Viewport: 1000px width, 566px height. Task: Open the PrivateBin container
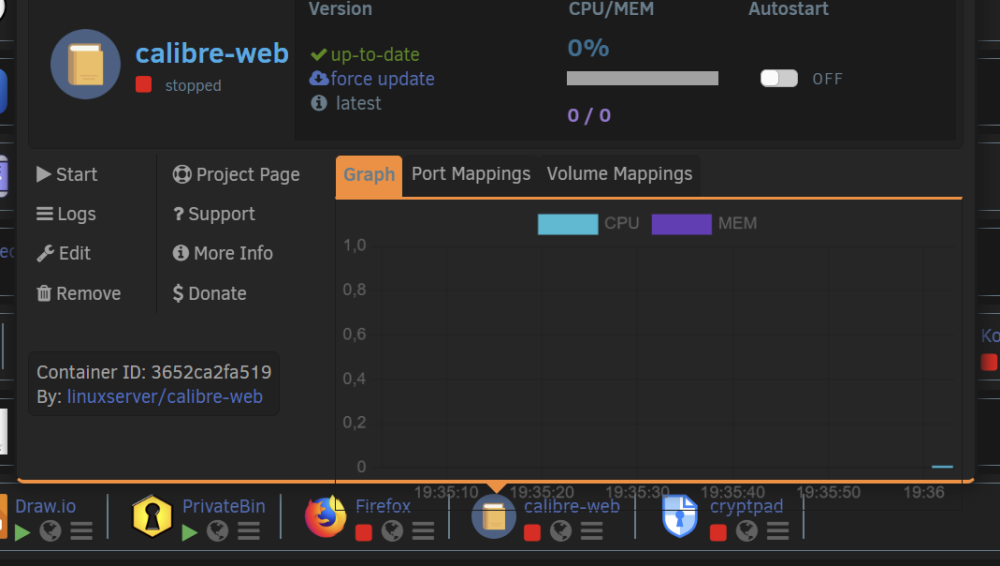pos(224,506)
